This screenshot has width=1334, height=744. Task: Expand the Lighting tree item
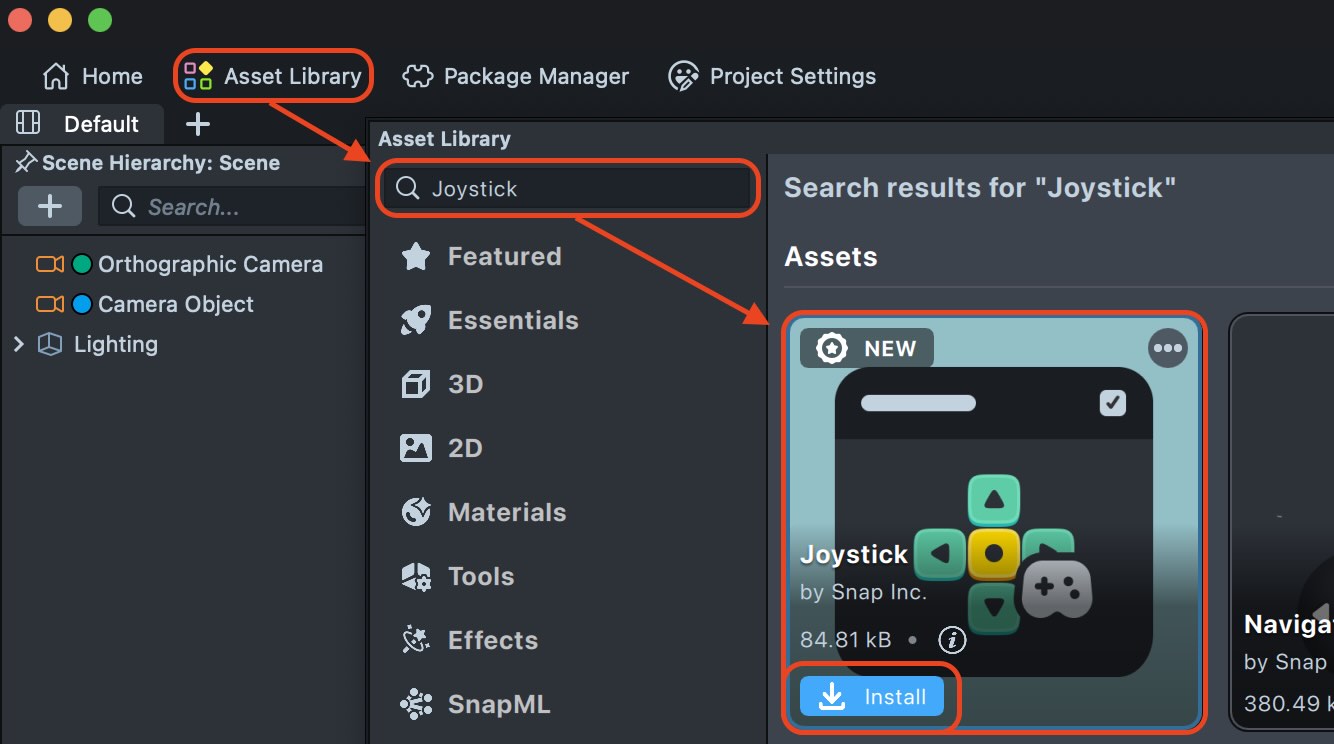click(x=18, y=344)
